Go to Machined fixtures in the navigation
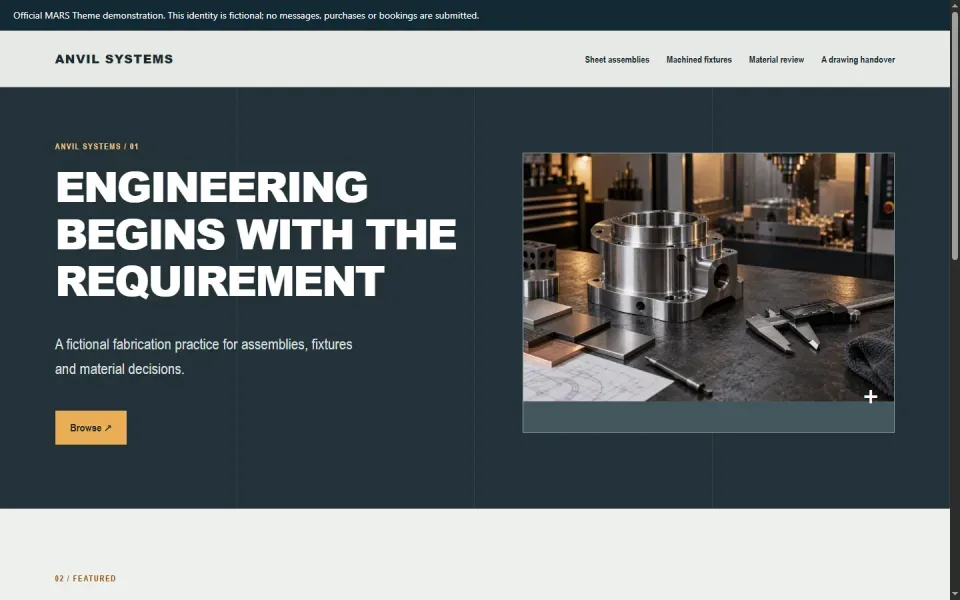The height and width of the screenshot is (600, 960). (699, 59)
